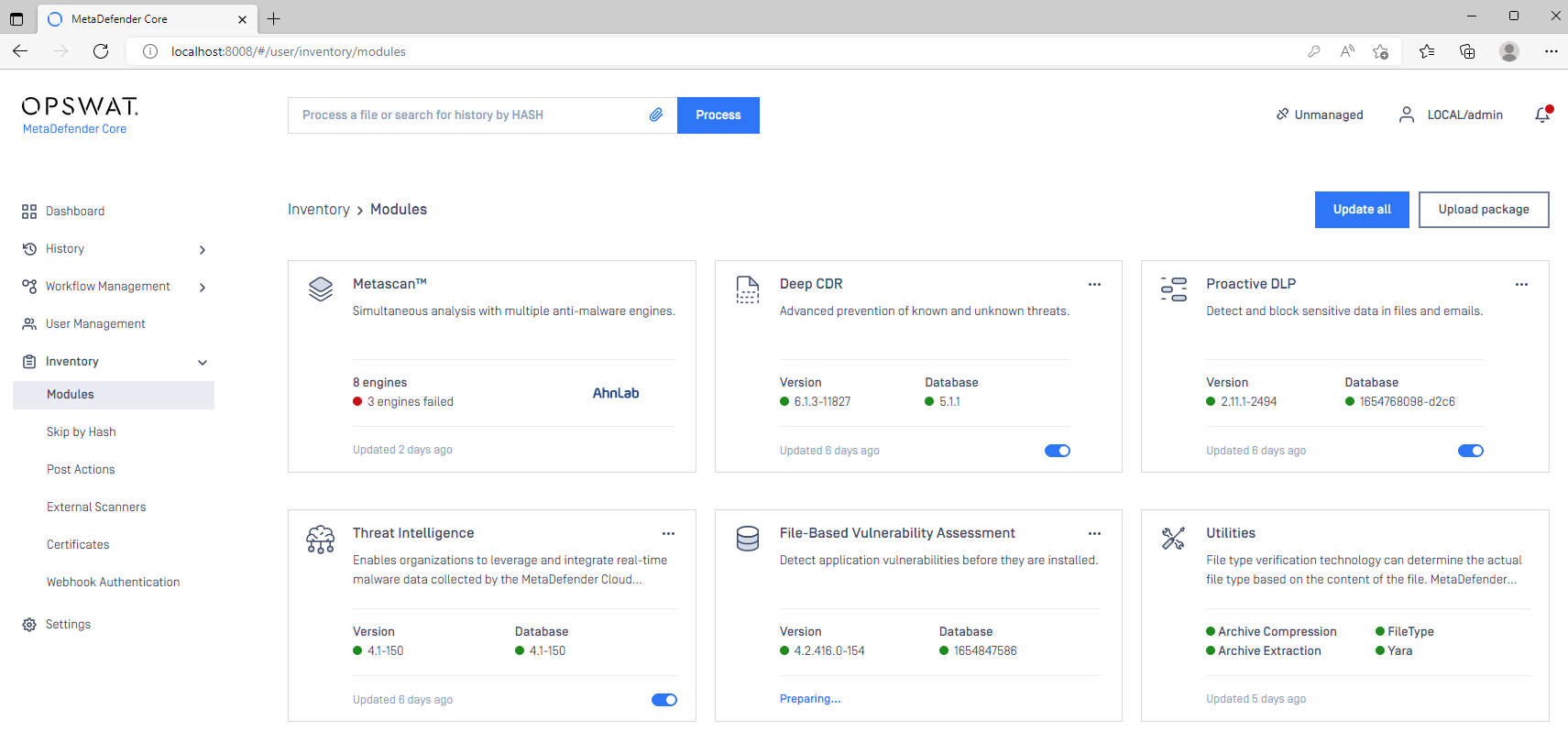Click the Unmanaged link icon
This screenshot has width=1568, height=742.
click(1282, 115)
